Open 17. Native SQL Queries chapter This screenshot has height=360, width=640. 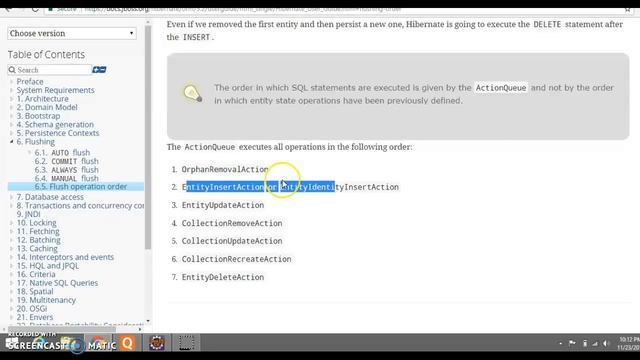(57, 283)
